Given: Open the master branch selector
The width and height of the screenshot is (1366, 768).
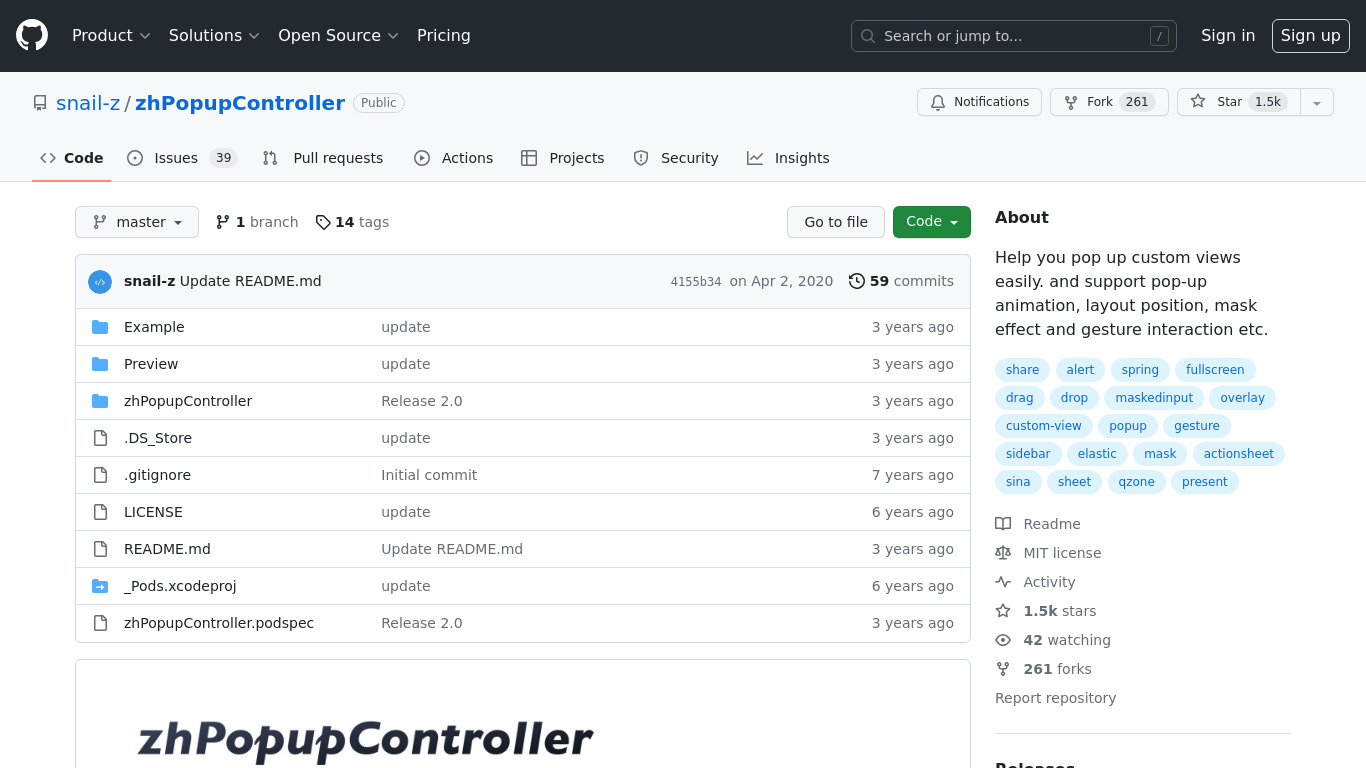Looking at the screenshot, I should tap(137, 222).
